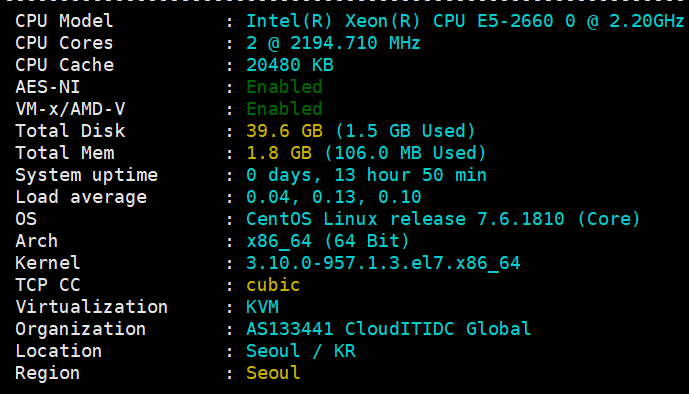689x394 pixels.
Task: Select the Intel(R) Xeon(R) CPU E5-2660 value
Action: (x=465, y=21)
